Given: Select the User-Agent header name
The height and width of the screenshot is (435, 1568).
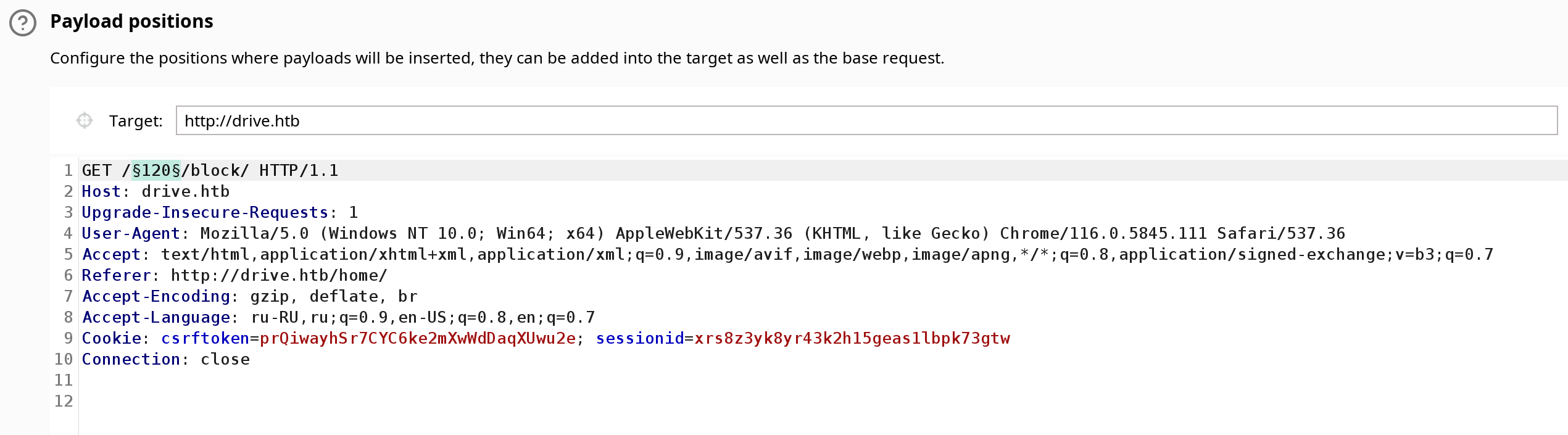Looking at the screenshot, I should click(x=131, y=233).
